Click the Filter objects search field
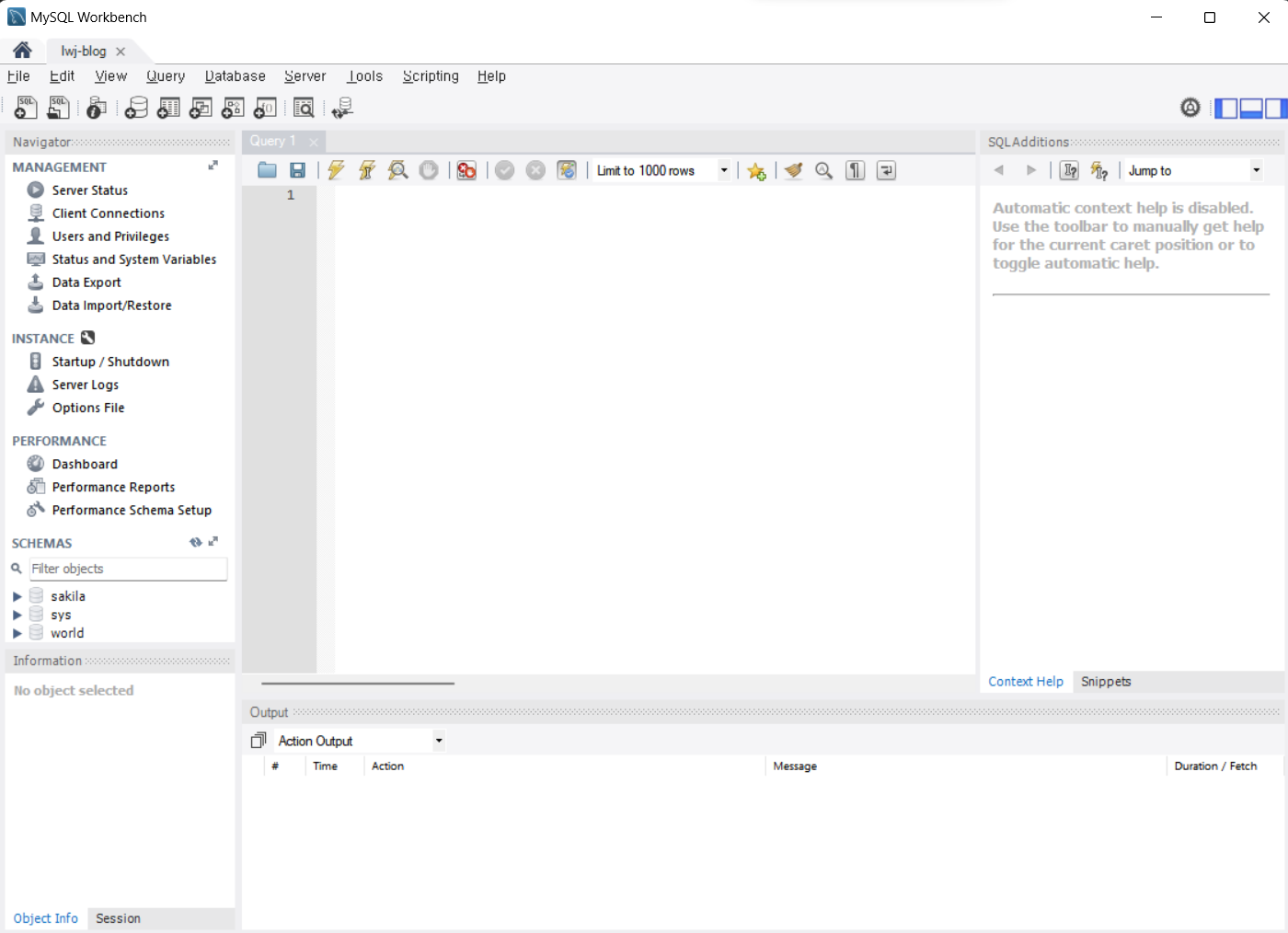1288x933 pixels. [x=128, y=569]
